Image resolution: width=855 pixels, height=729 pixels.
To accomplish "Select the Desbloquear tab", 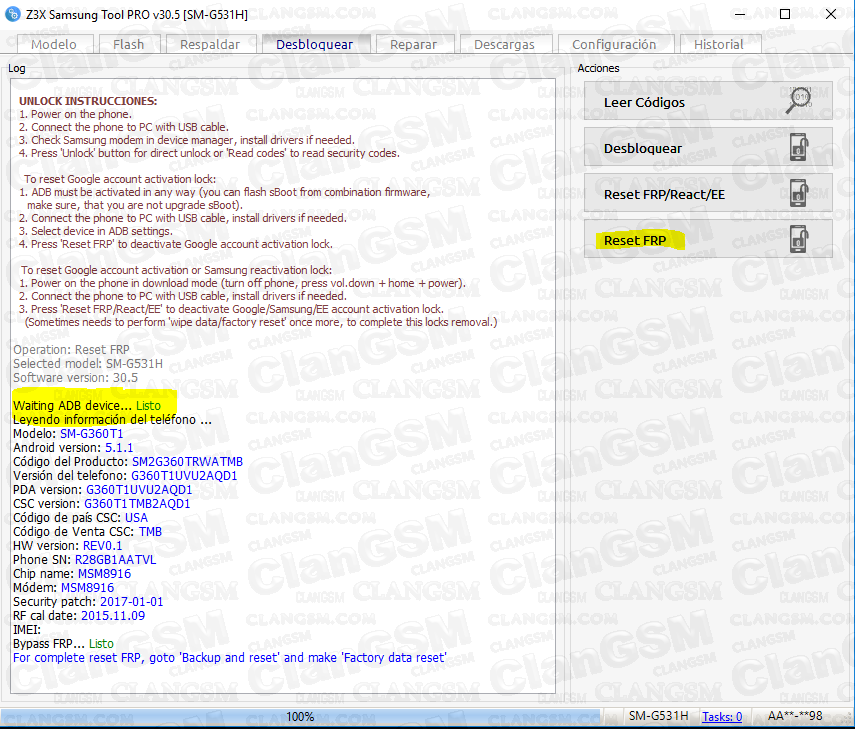I will [315, 44].
